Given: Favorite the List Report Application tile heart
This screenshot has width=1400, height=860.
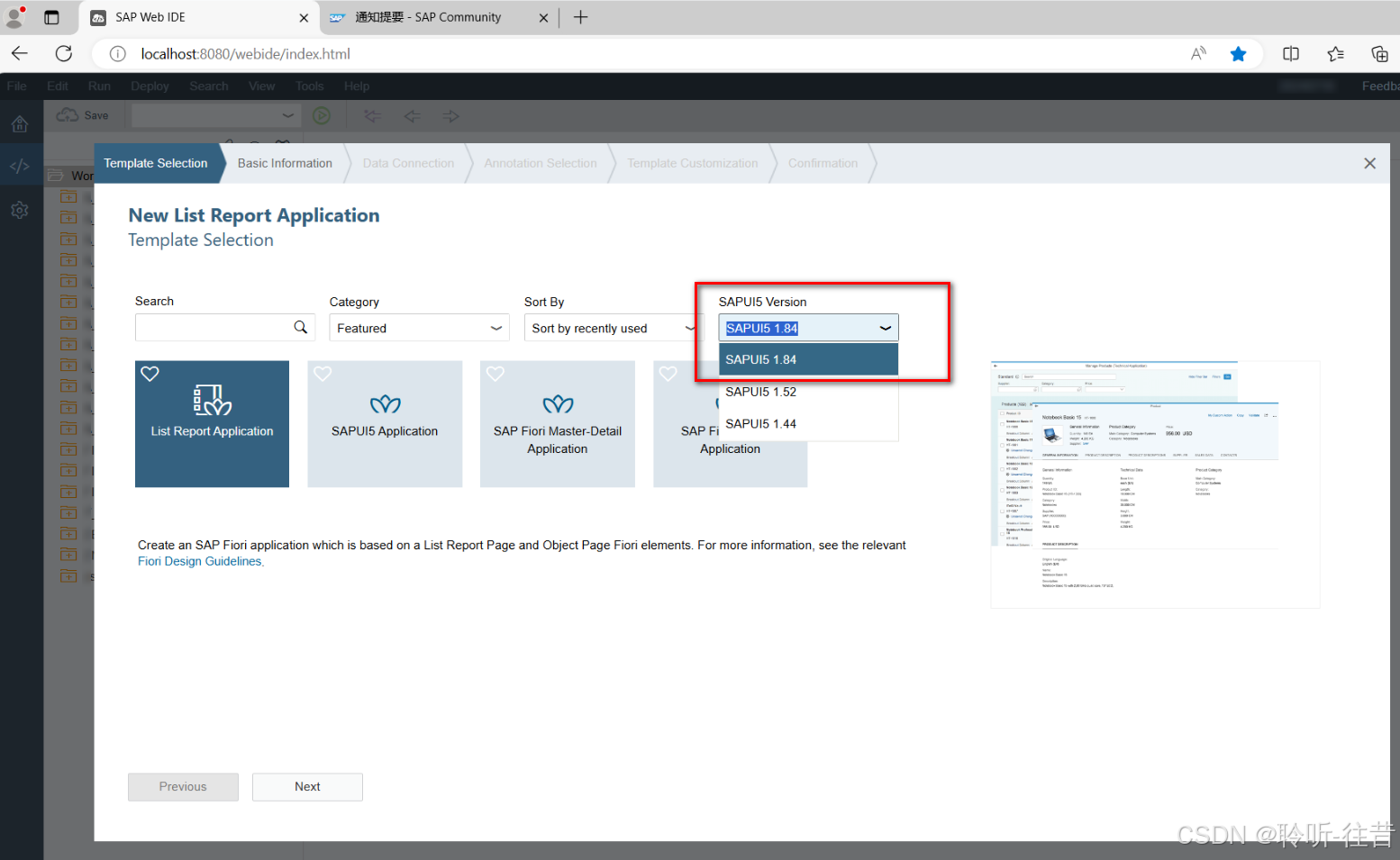Looking at the screenshot, I should coord(150,374).
